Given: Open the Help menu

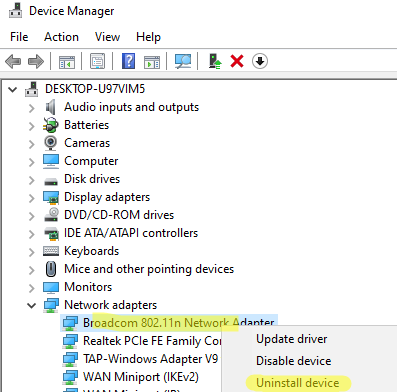Looking at the screenshot, I should [x=148, y=37].
